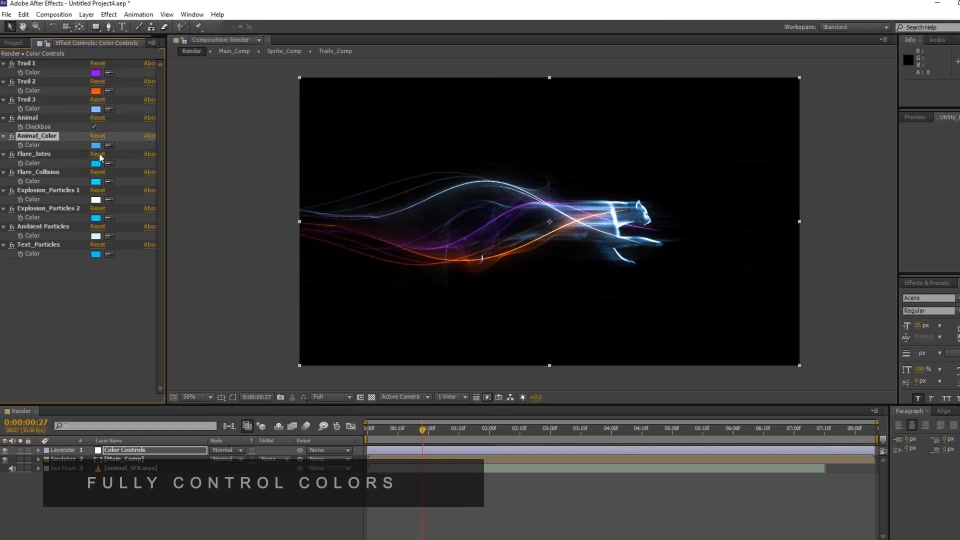Click the timeline current time indicator

click(422, 430)
